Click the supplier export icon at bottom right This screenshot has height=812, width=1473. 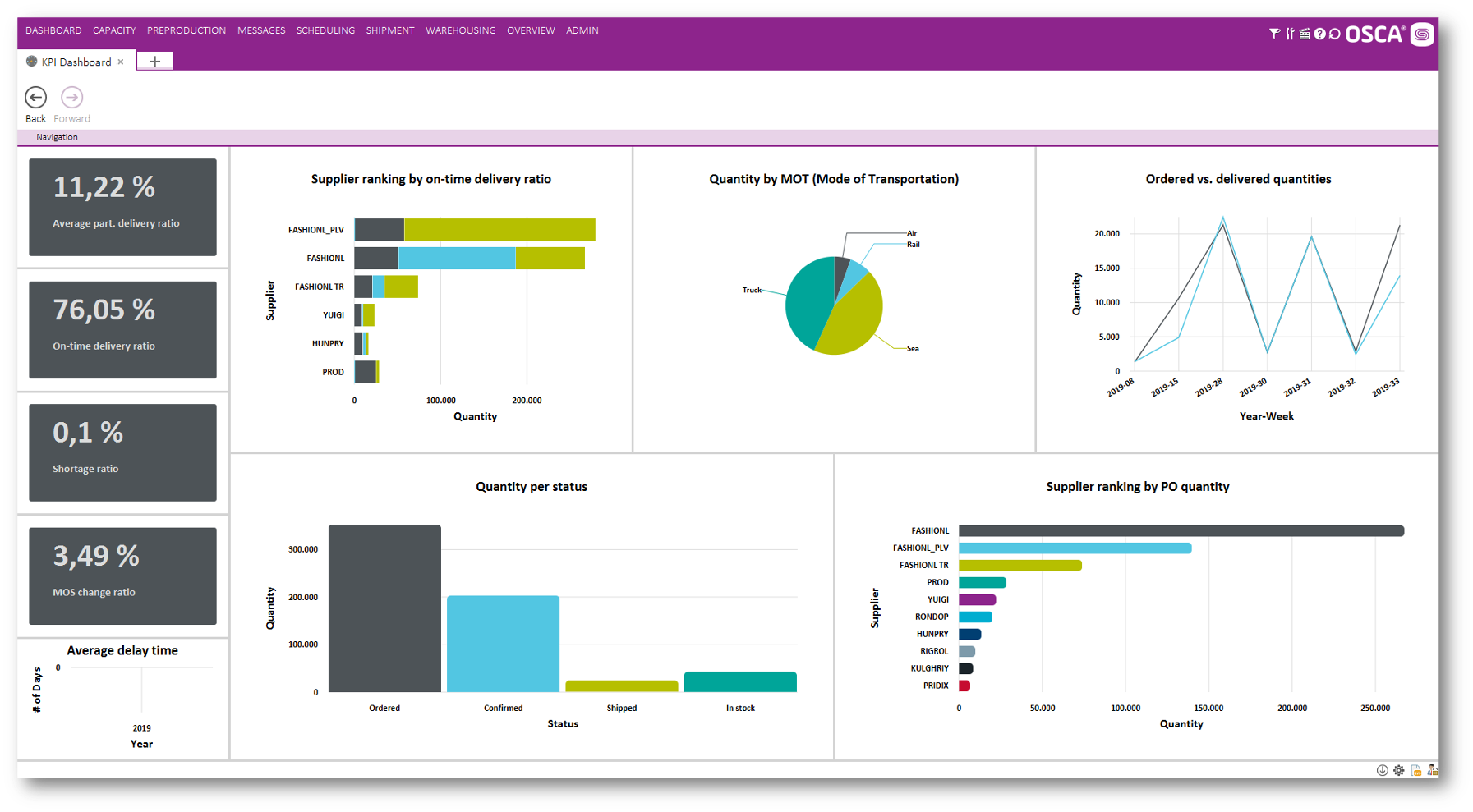coord(1432,770)
